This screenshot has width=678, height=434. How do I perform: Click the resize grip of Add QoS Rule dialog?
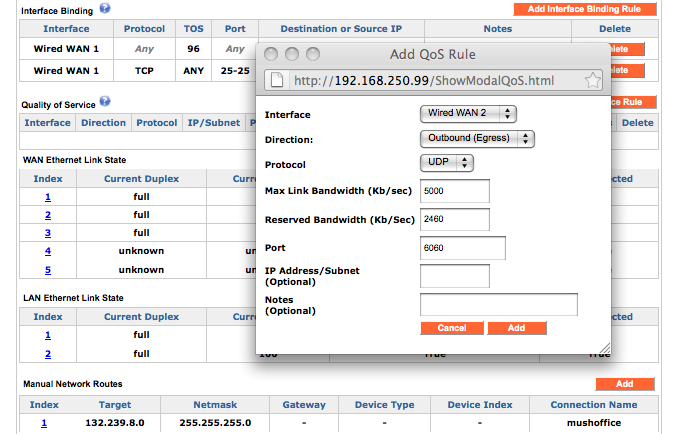pyautogui.click(x=605, y=348)
